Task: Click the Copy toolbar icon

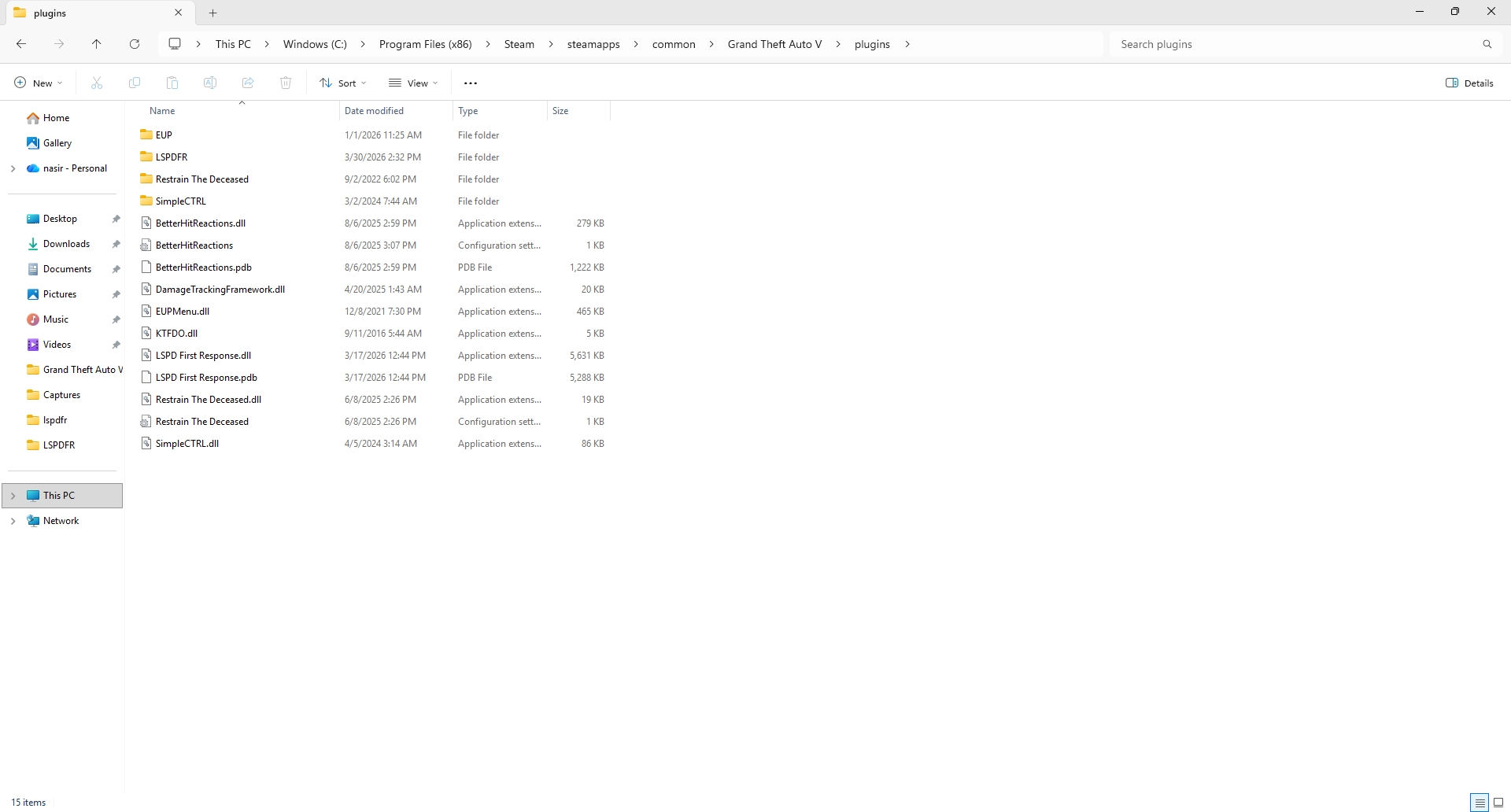Action: tap(135, 83)
